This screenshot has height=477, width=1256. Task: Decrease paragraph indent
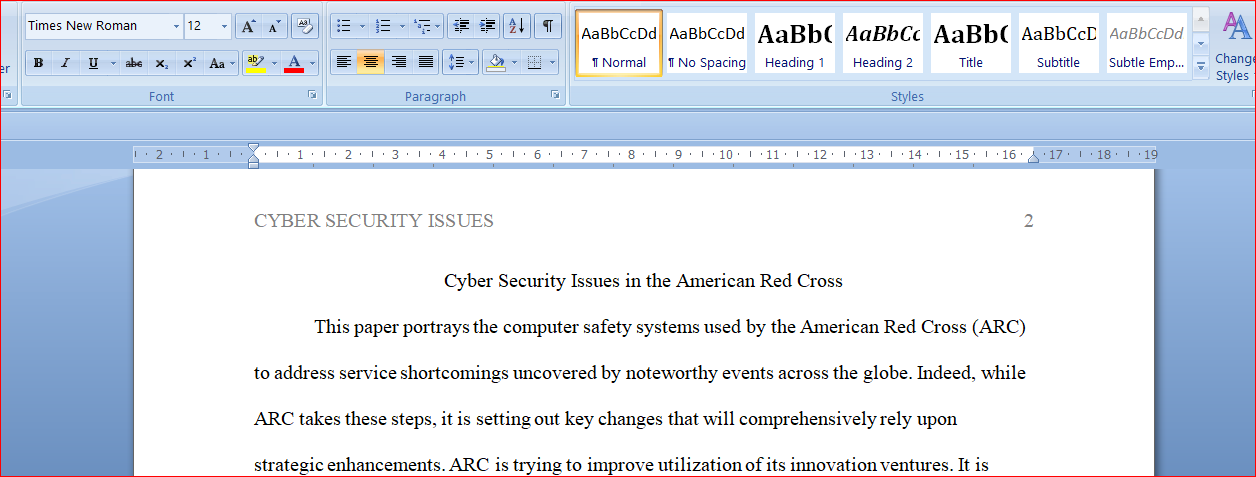460,26
